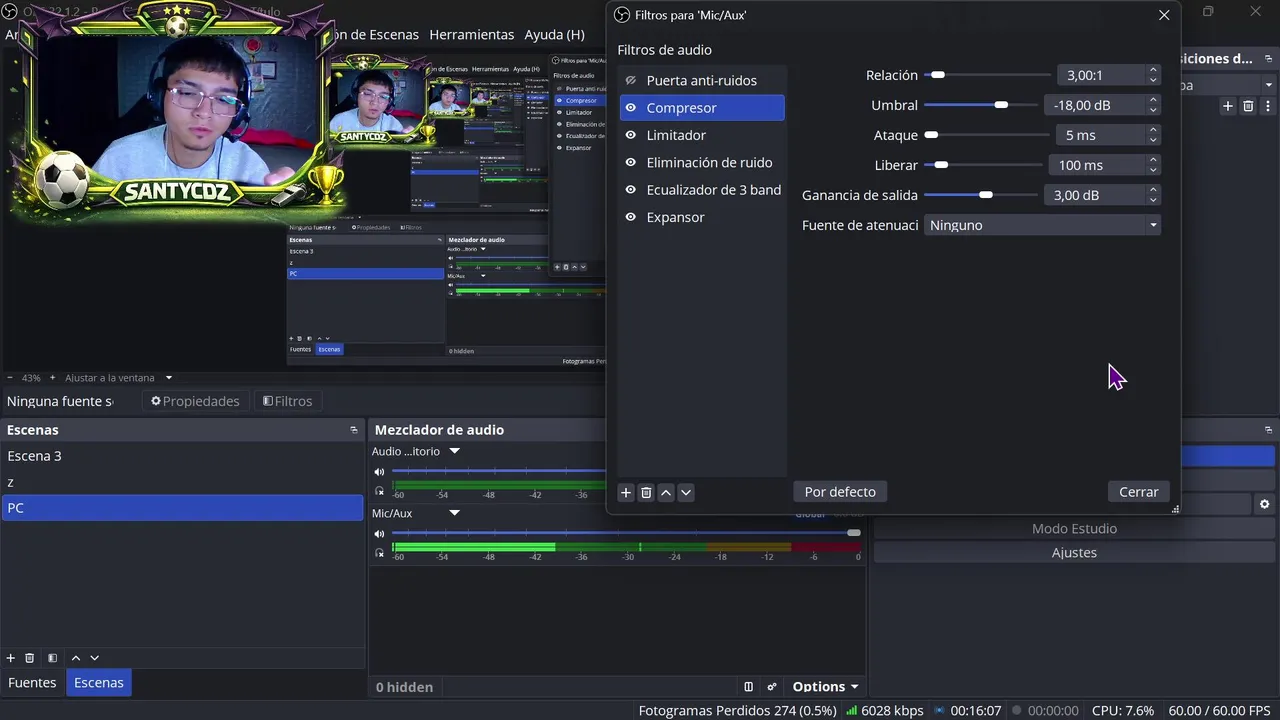Expand Mic/Aux options arrow in mixer

tap(454, 514)
